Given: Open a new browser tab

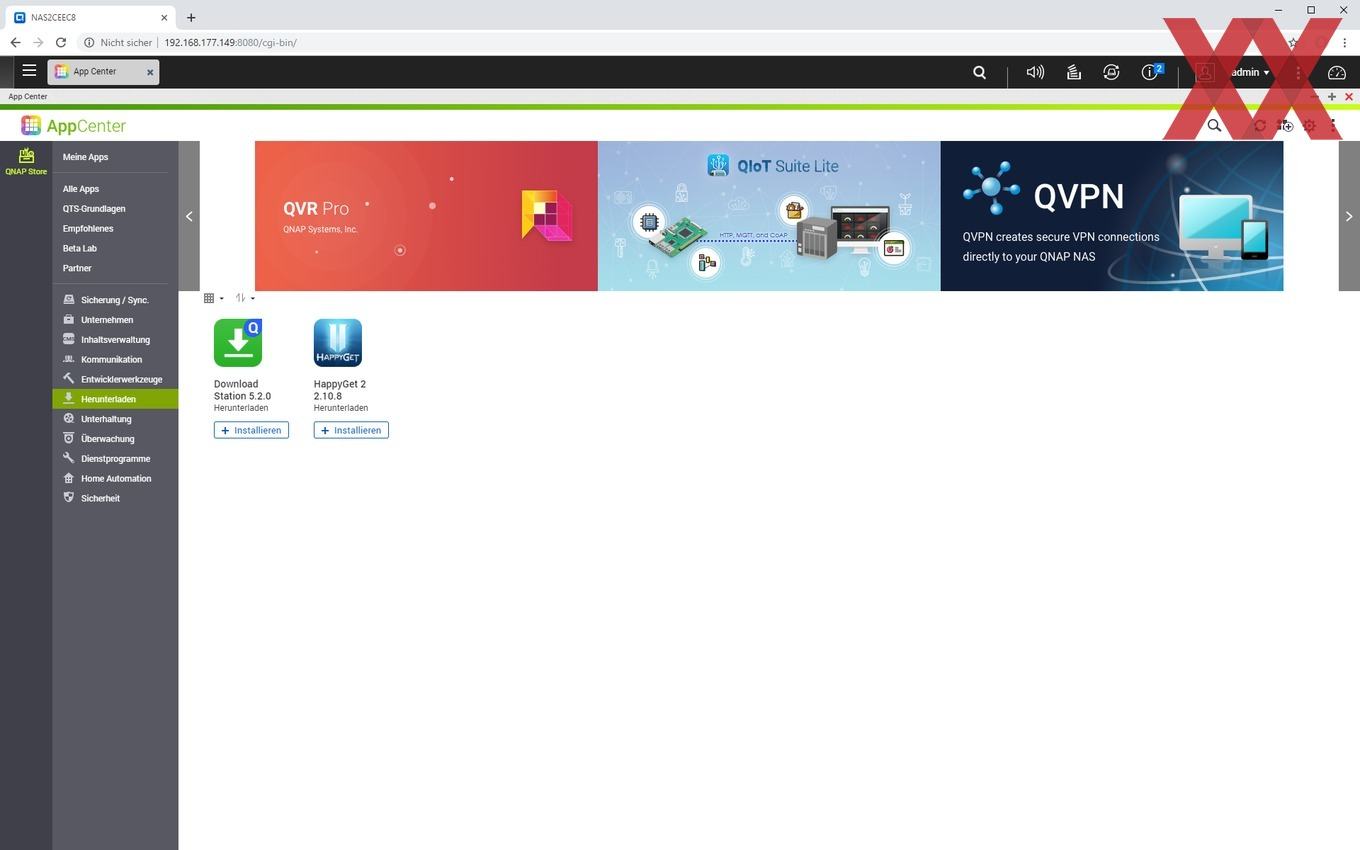Looking at the screenshot, I should (191, 17).
